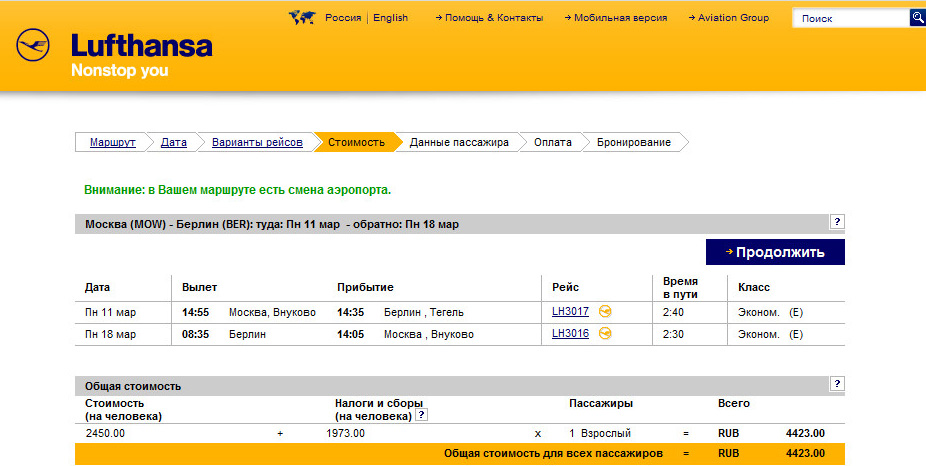Click the Lufthansa crane logo
The image size is (926, 466).
coord(33,45)
